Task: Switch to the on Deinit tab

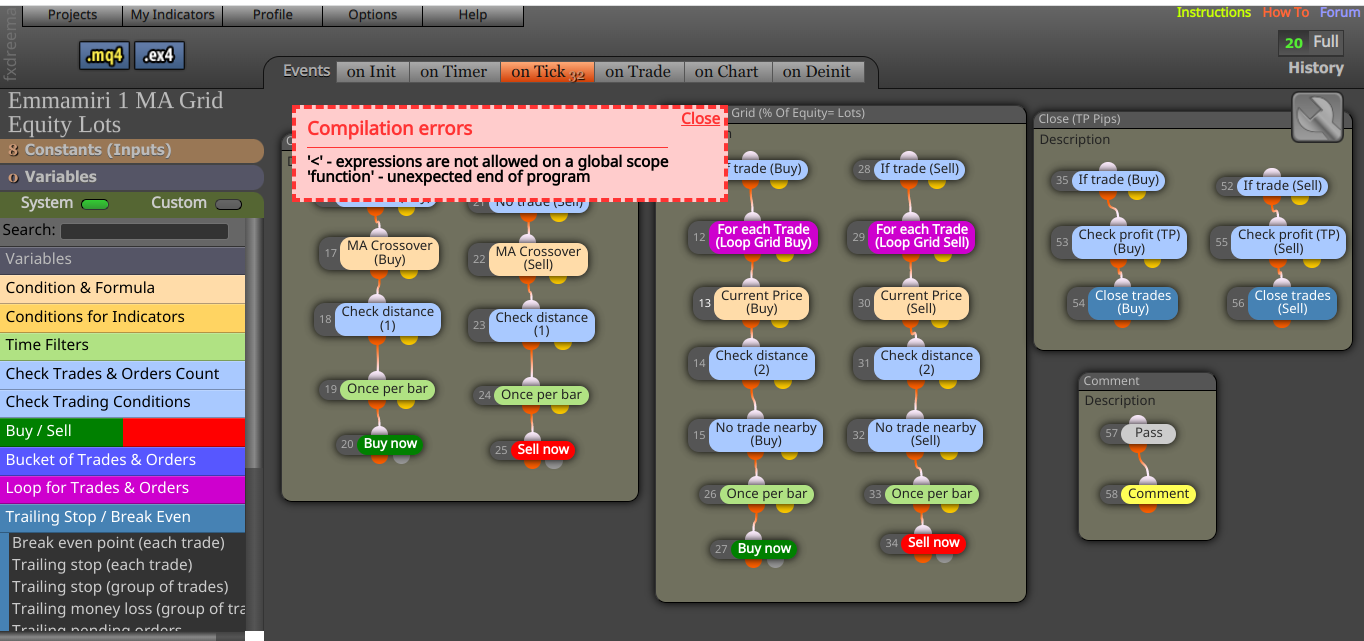Action: coord(817,72)
